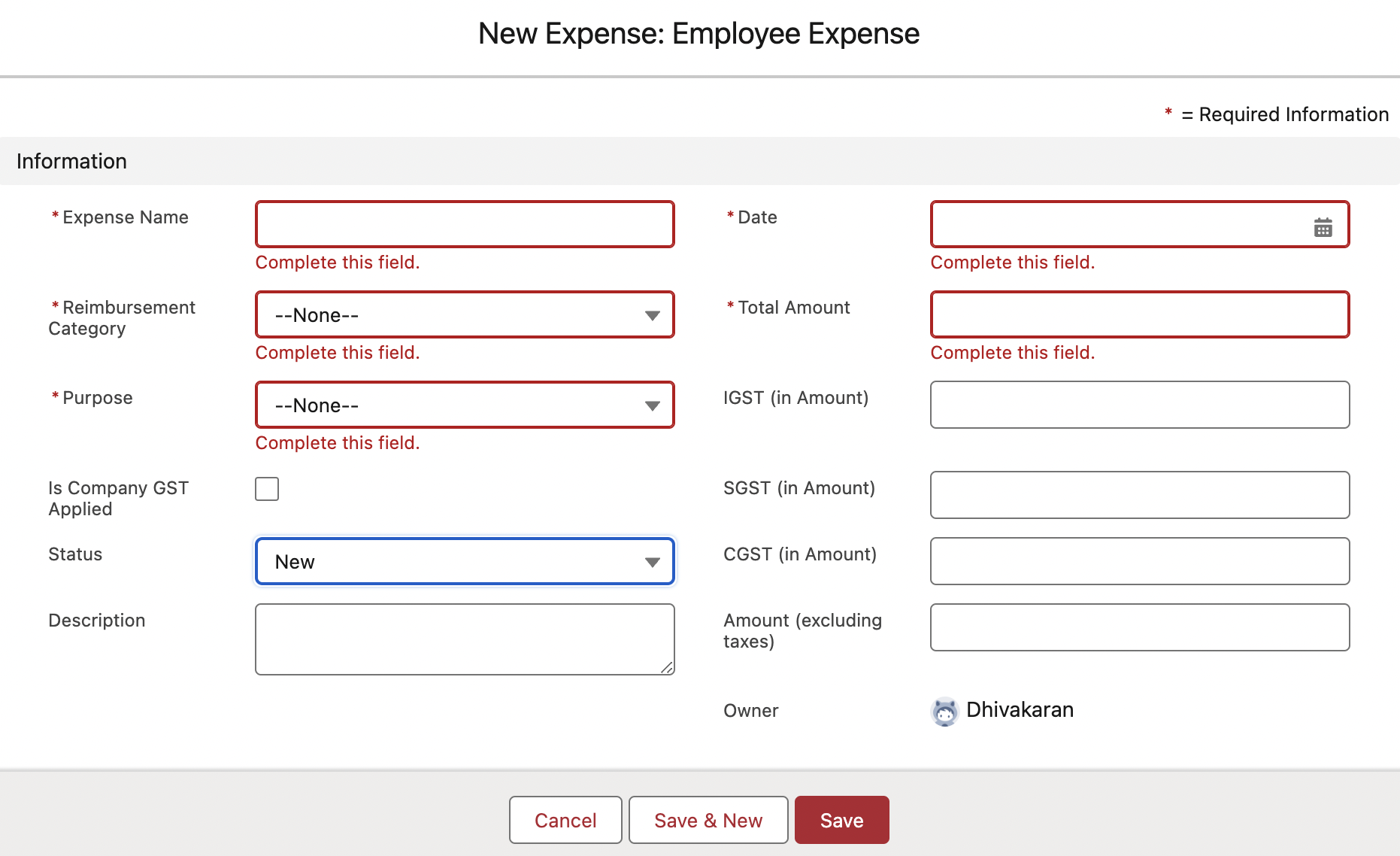Click the CGST (in Amount) input
This screenshot has height=856, width=1400.
[1139, 562]
